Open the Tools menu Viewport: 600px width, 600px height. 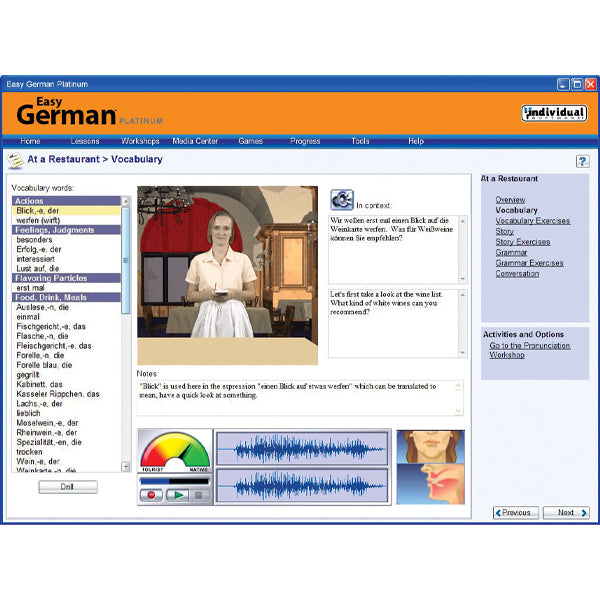(360, 141)
